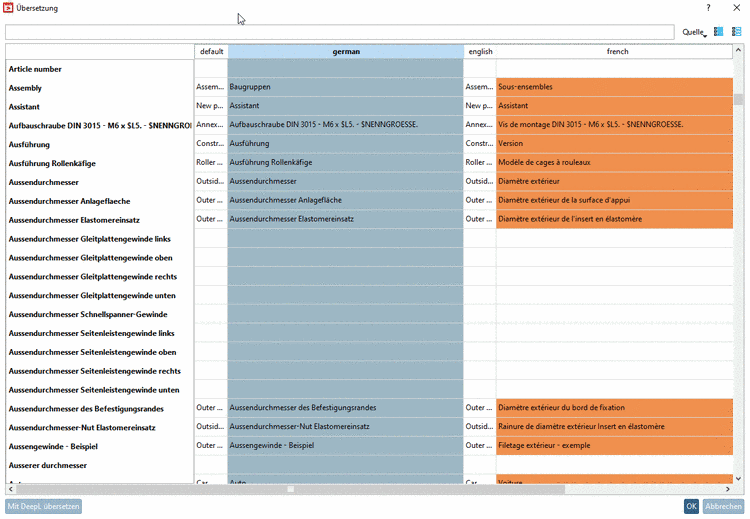The image size is (750, 519).
Task: Select Aussendurchmesser Gleitplattengewinde links row label
Action: click(x=89, y=239)
